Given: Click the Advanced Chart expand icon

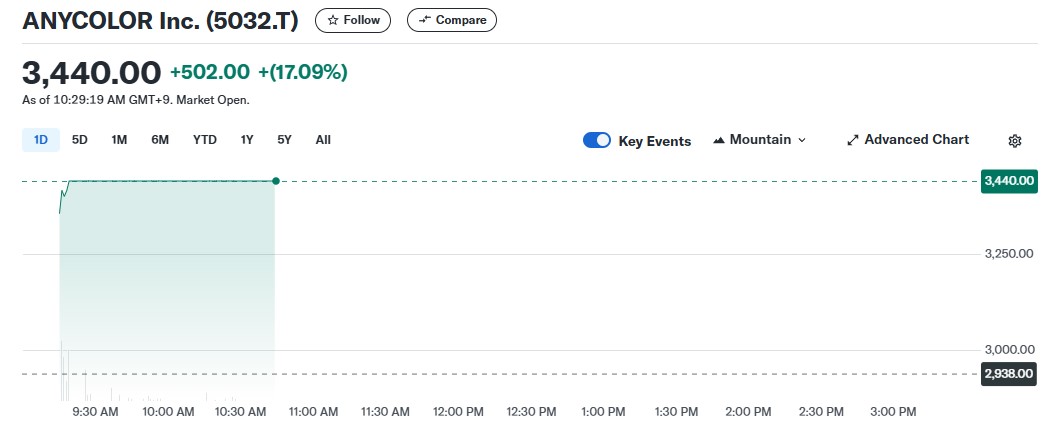Looking at the screenshot, I should 853,140.
